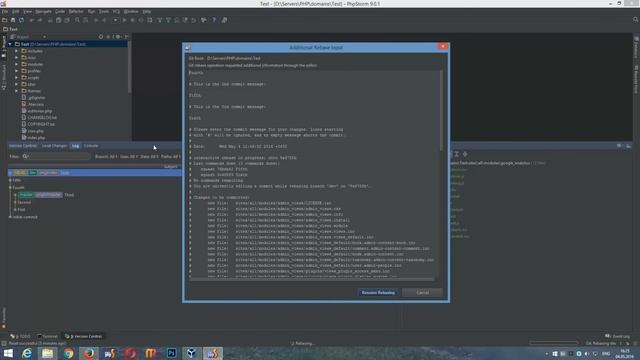Open the View menu

pyautogui.click(x=27, y=11)
